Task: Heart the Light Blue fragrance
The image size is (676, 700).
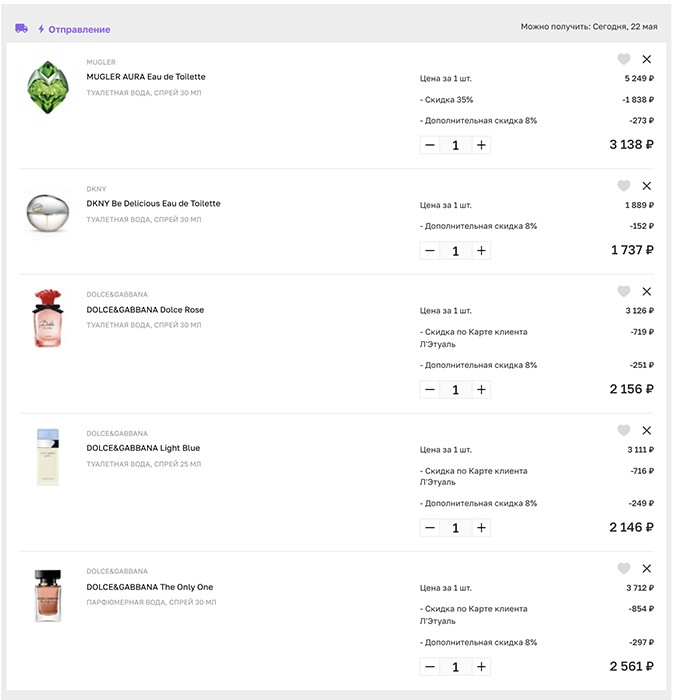Action: 623,430
